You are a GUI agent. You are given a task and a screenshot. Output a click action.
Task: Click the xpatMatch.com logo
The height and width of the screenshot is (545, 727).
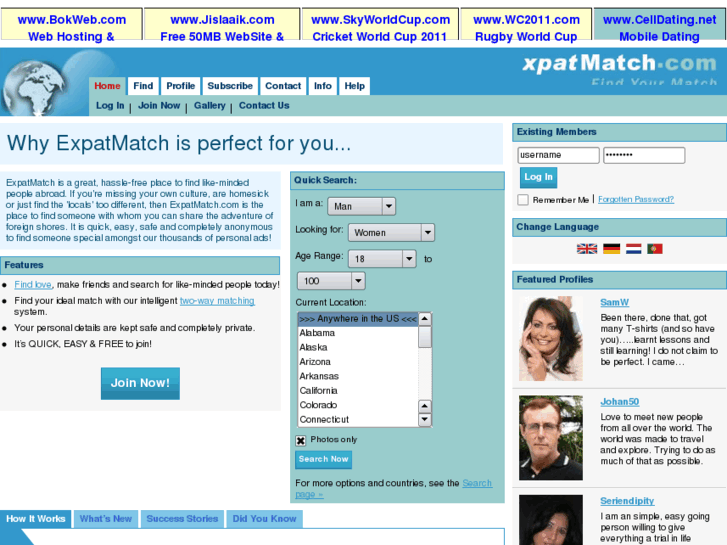[x=619, y=64]
